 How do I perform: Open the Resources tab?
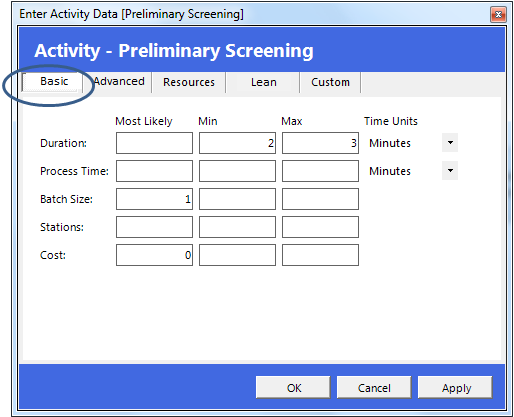tap(189, 82)
